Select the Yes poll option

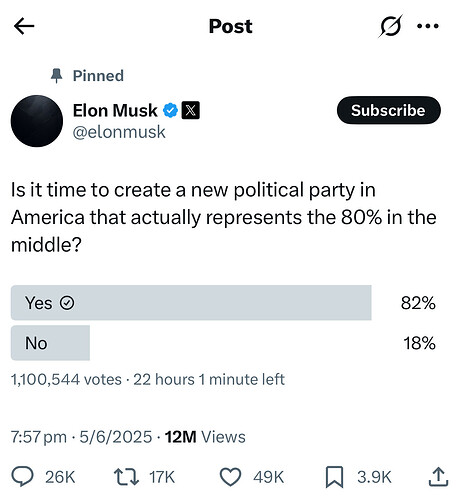191,303
